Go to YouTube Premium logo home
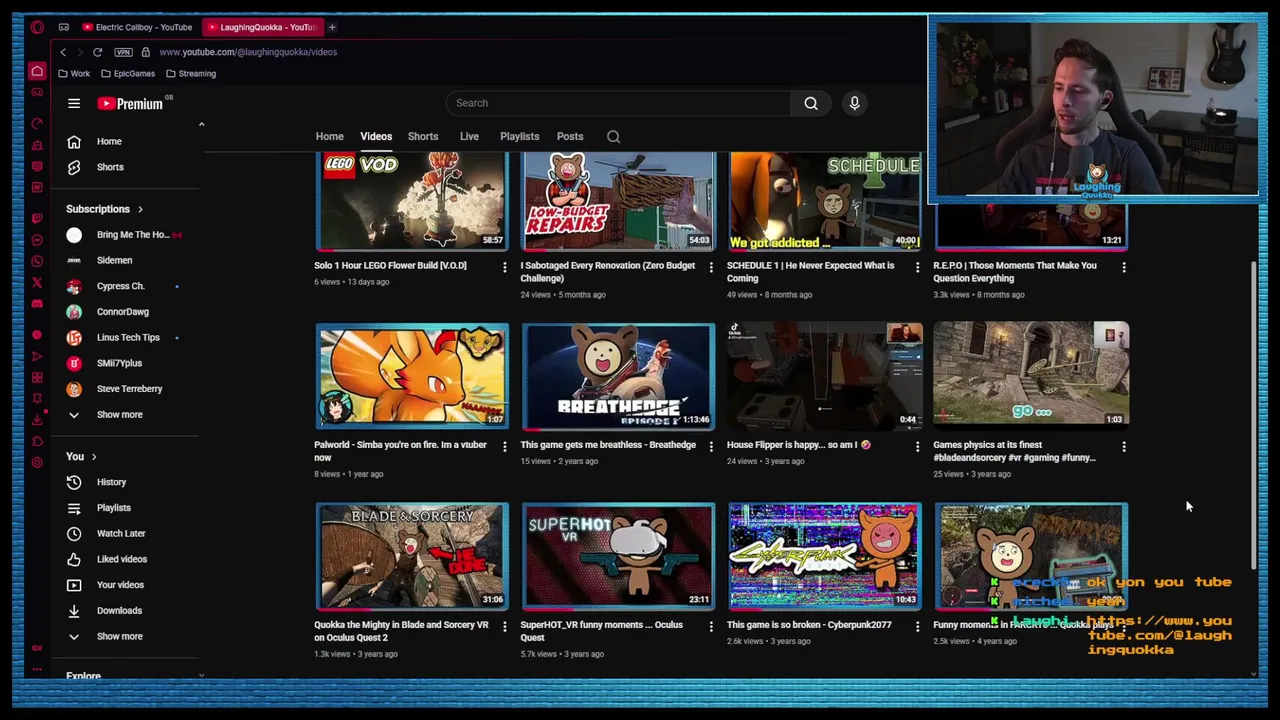Viewport: 1280px width, 720px height. [131, 103]
